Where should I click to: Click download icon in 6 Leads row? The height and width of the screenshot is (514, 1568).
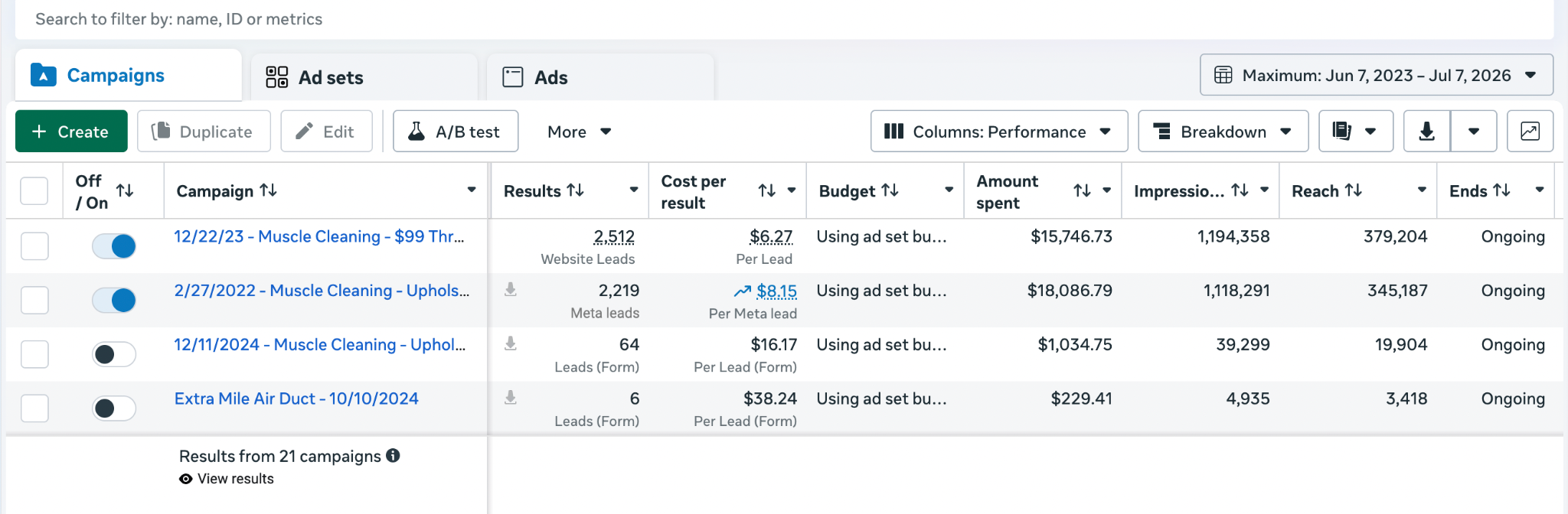point(511,398)
